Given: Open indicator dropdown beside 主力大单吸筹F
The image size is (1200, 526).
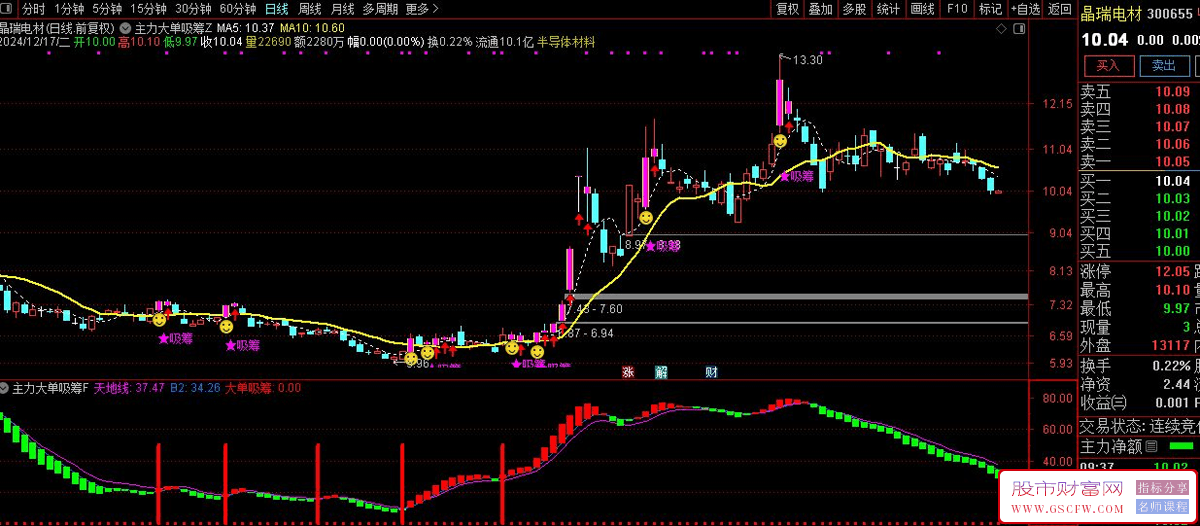Looking at the screenshot, I should point(6,386).
